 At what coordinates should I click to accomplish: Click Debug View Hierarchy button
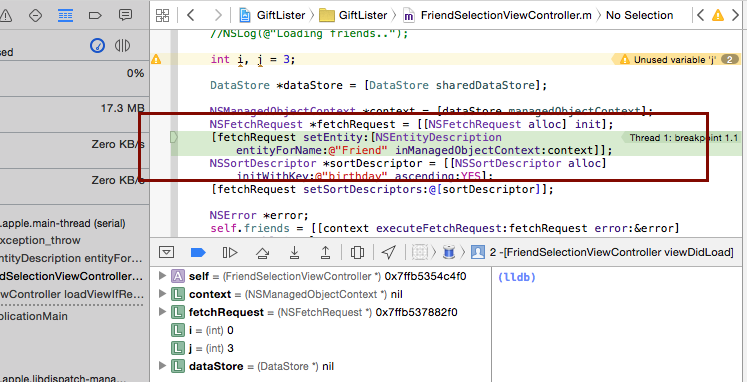tap(357, 252)
